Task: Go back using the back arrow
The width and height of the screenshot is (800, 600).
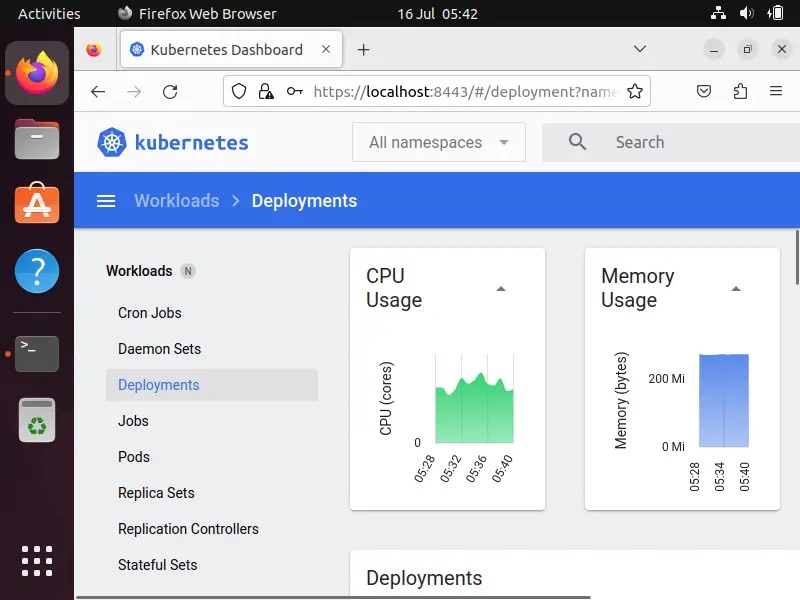Action: (98, 91)
